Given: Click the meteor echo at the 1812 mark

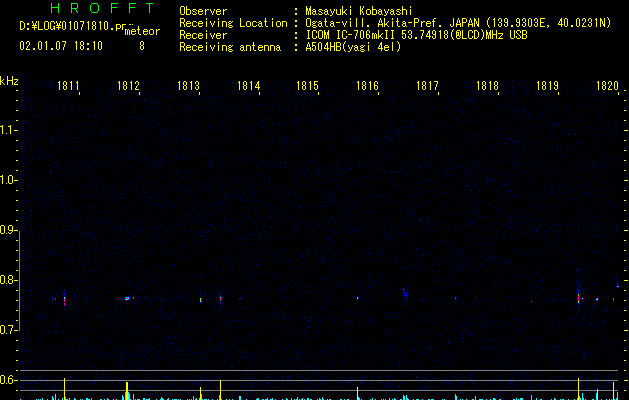Looking at the screenshot, I should 128,298.
